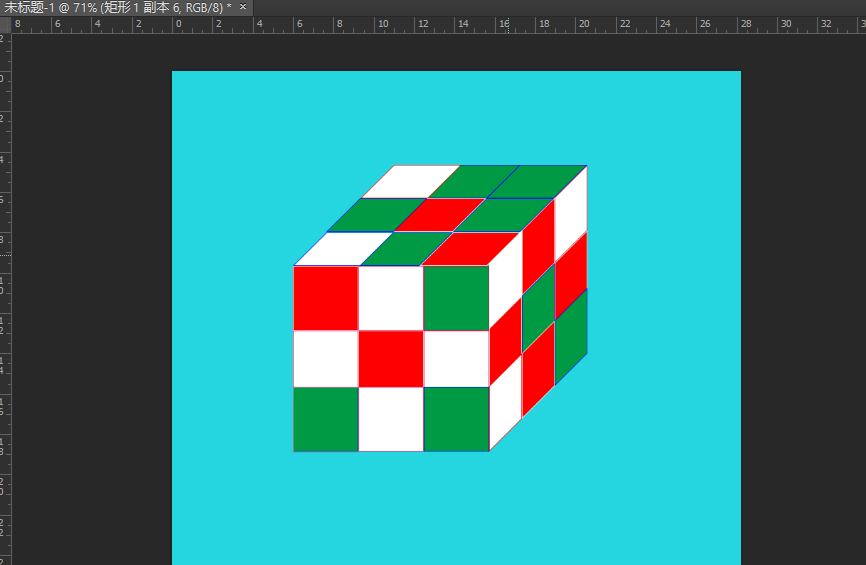Click bottom-left green square on cube front face
The width and height of the screenshot is (866, 565).
(326, 419)
